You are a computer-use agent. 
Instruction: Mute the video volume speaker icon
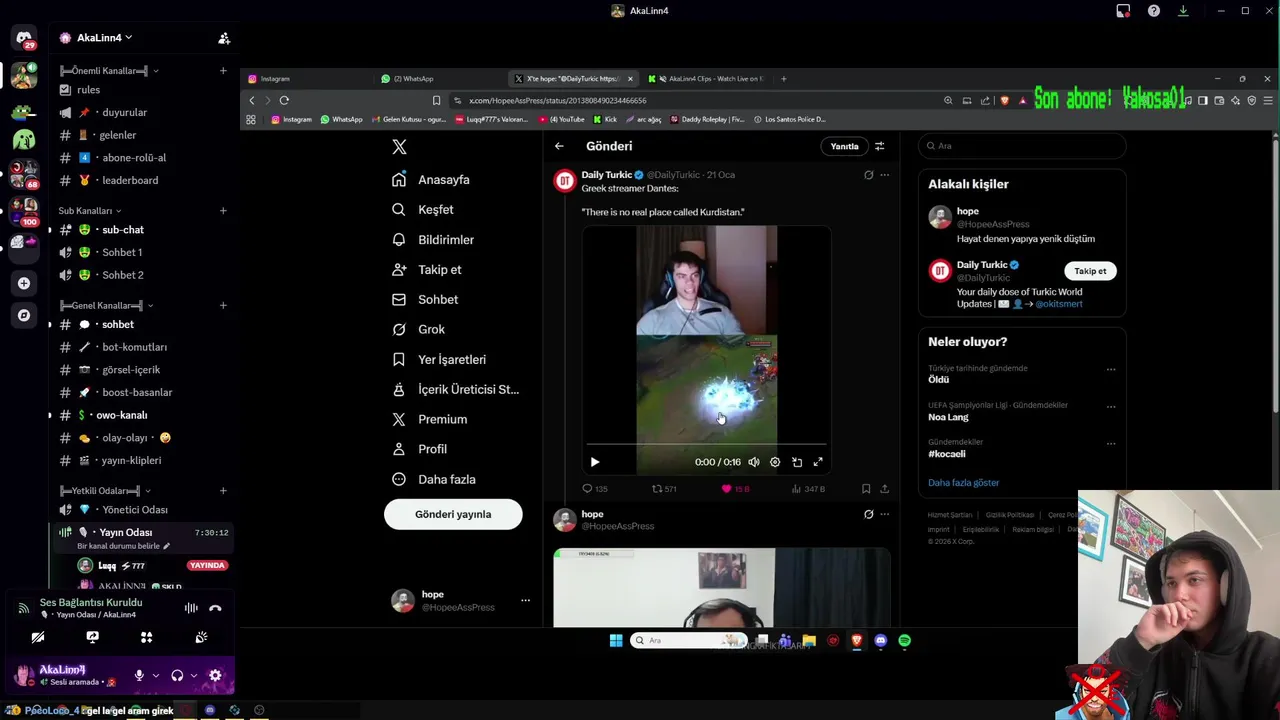click(754, 462)
